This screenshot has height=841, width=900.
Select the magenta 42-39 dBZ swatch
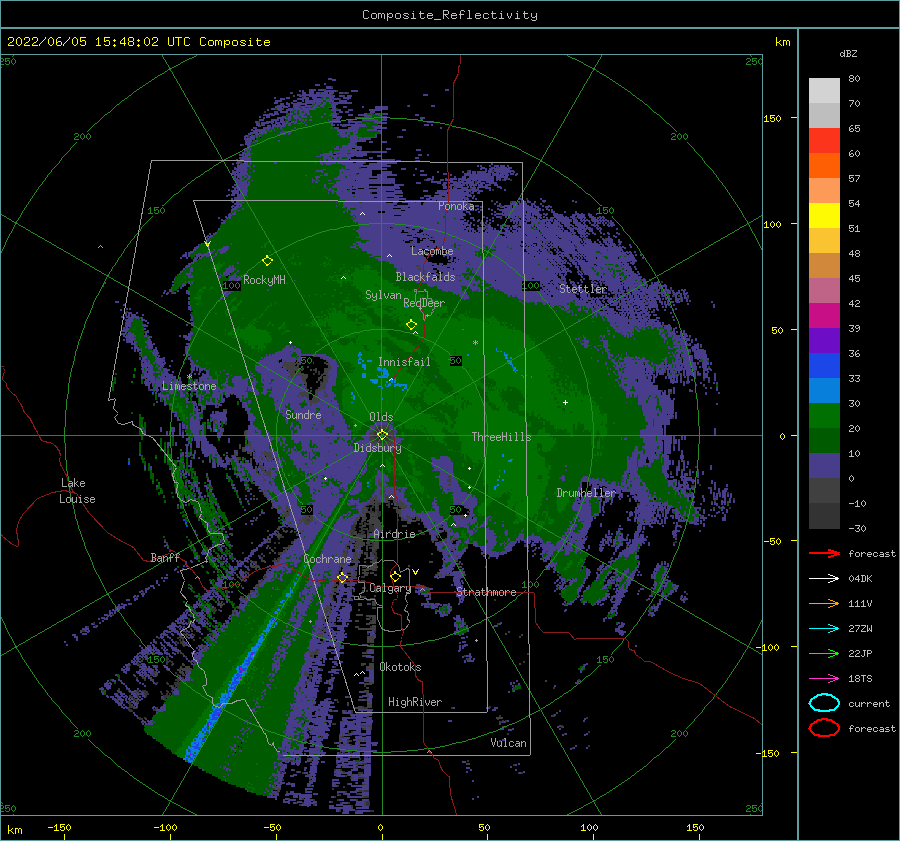(x=824, y=315)
